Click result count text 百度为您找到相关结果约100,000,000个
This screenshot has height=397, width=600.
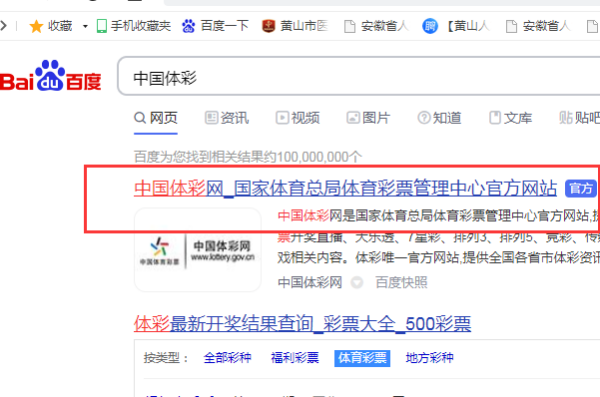pyautogui.click(x=248, y=157)
